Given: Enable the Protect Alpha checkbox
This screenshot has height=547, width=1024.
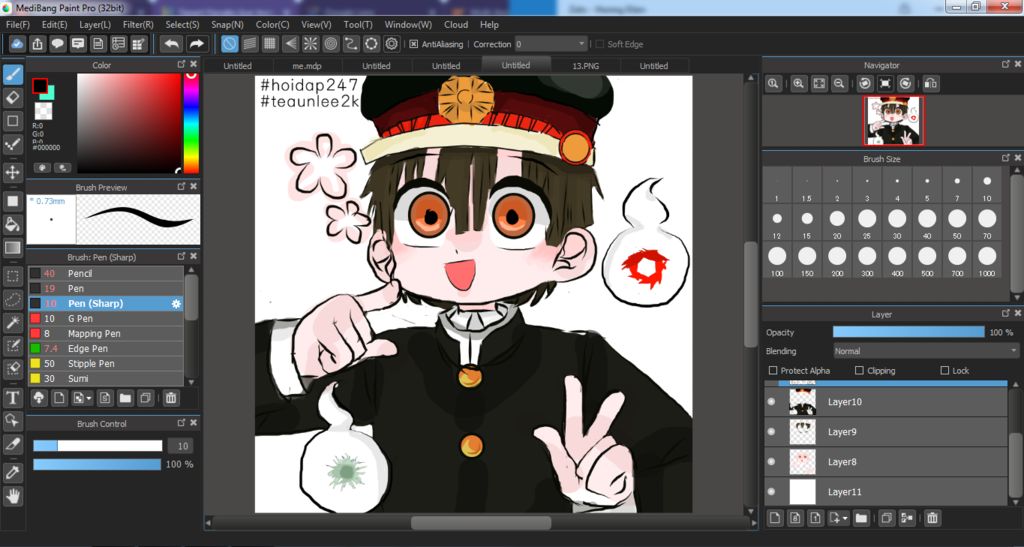Looking at the screenshot, I should tap(773, 370).
